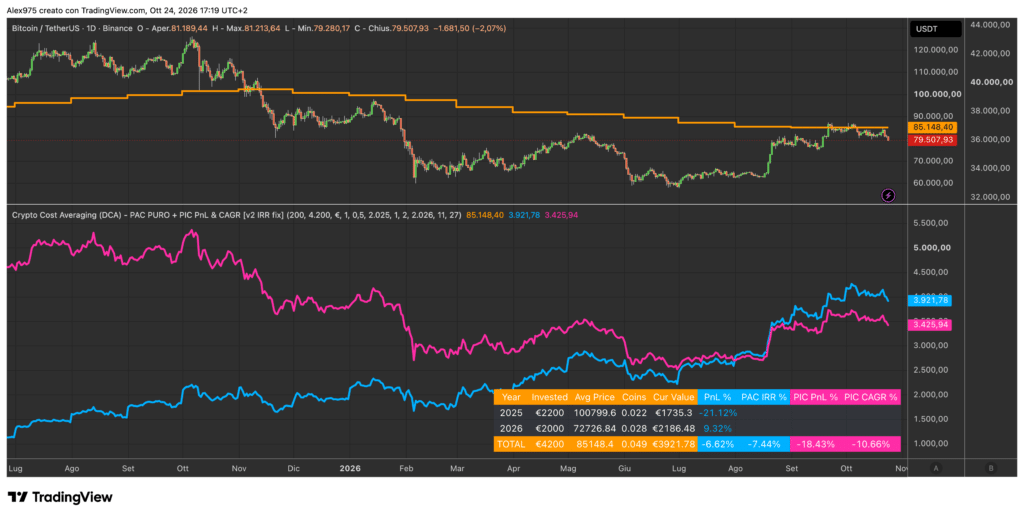Click the -18.43% PIC PnL cell

point(814,444)
